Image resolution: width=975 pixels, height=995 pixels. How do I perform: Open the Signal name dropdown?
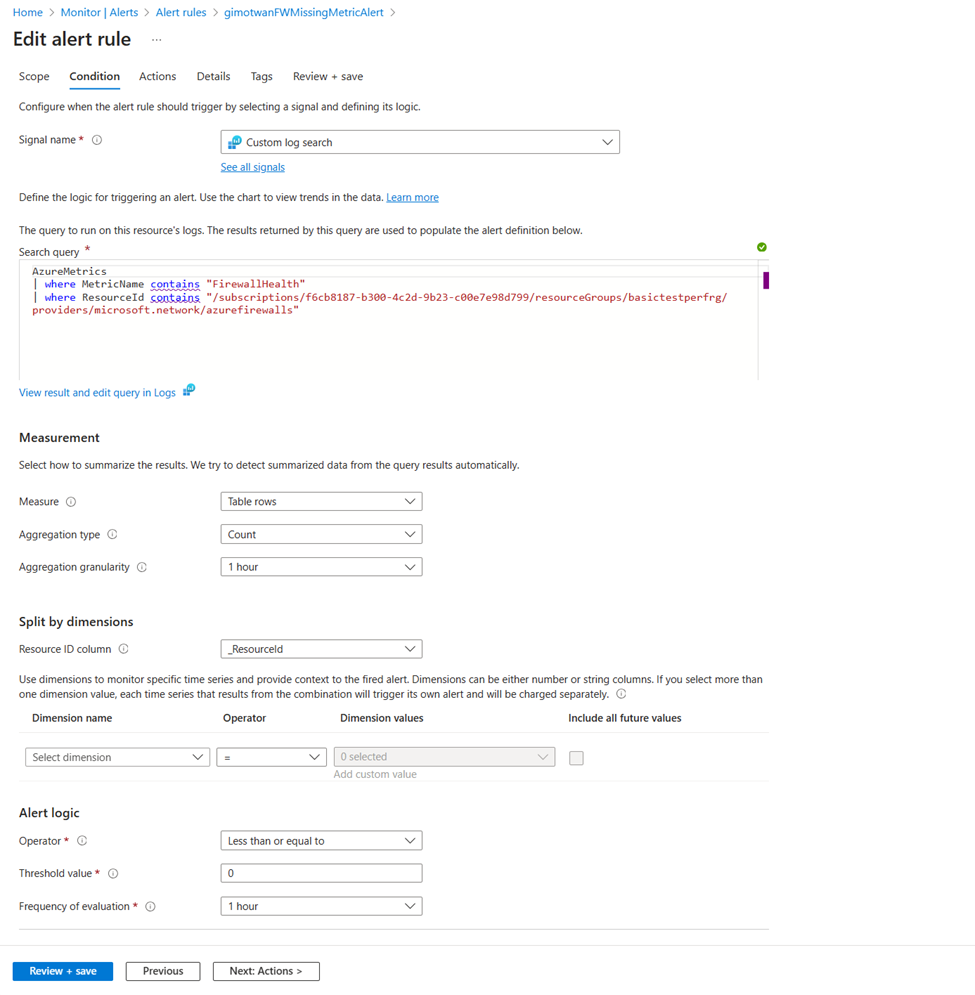[420, 142]
